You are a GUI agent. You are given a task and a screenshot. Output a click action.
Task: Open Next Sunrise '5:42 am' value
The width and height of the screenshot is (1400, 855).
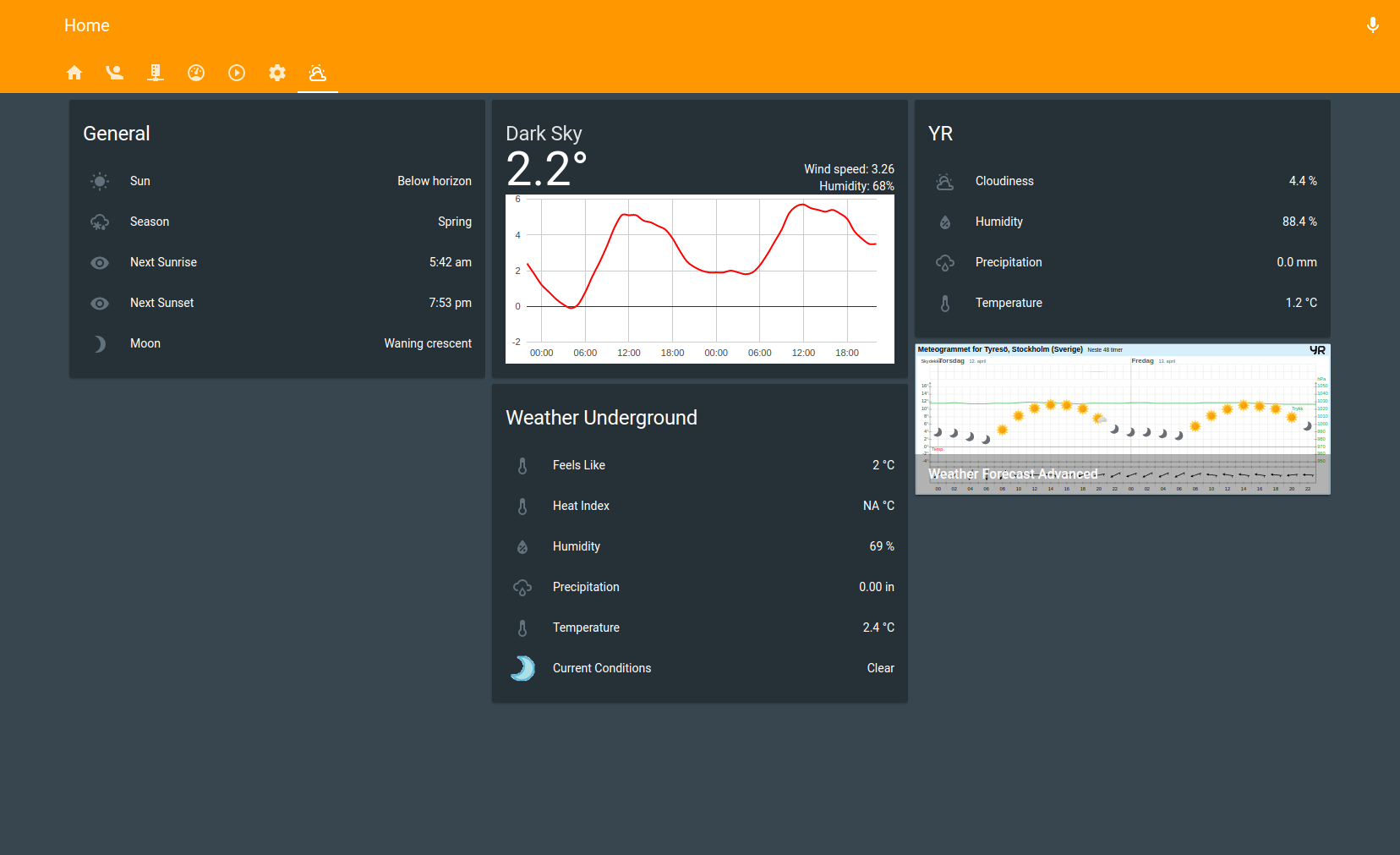tap(451, 262)
